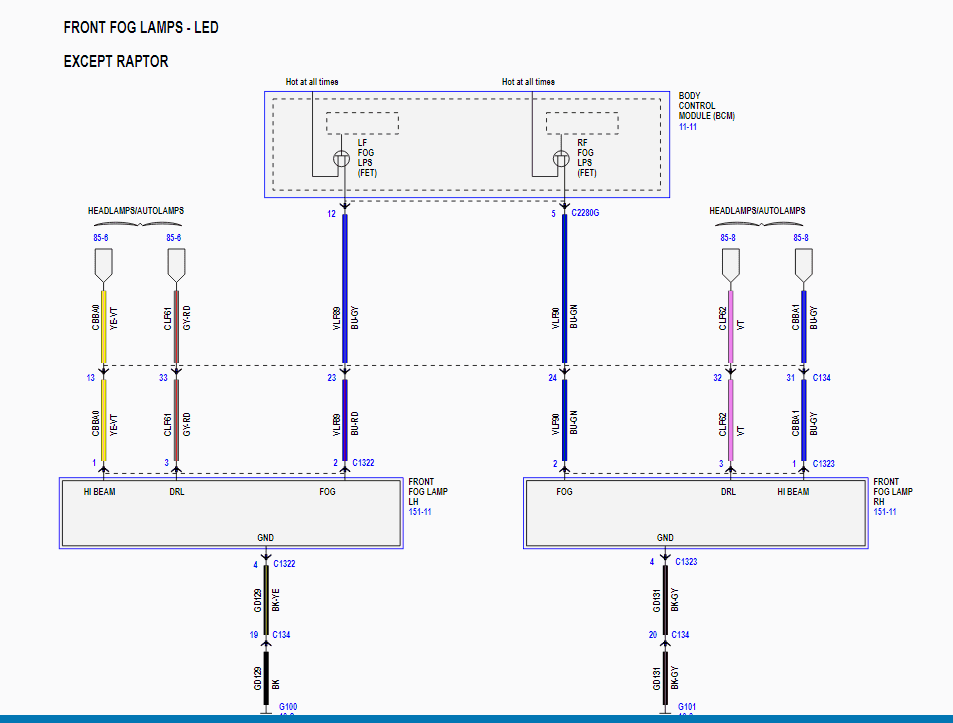This screenshot has height=723, width=953.
Task: Click the "FRONT FOG LAMPS - LED" title
Action: point(141,28)
